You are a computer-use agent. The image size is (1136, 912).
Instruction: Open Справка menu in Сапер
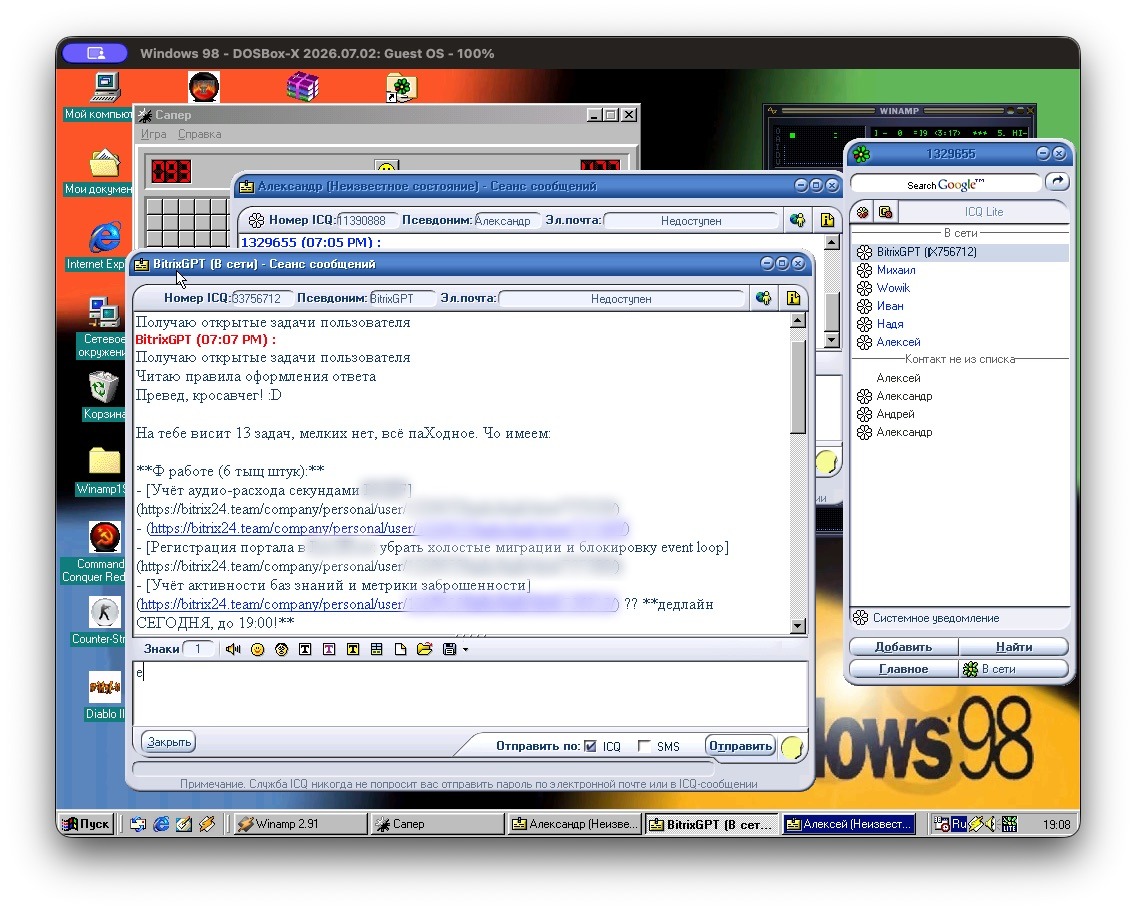(200, 134)
